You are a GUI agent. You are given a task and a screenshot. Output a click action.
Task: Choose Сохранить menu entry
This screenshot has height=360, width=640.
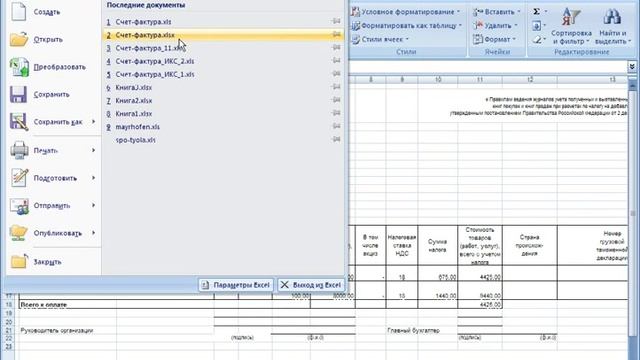coord(54,94)
